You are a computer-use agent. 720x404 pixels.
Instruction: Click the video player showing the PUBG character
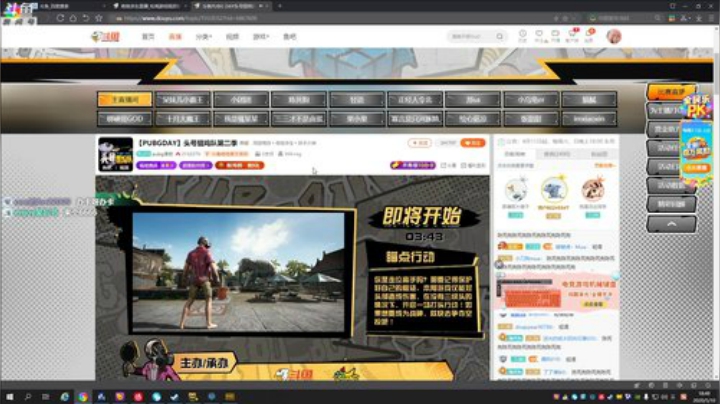238,272
